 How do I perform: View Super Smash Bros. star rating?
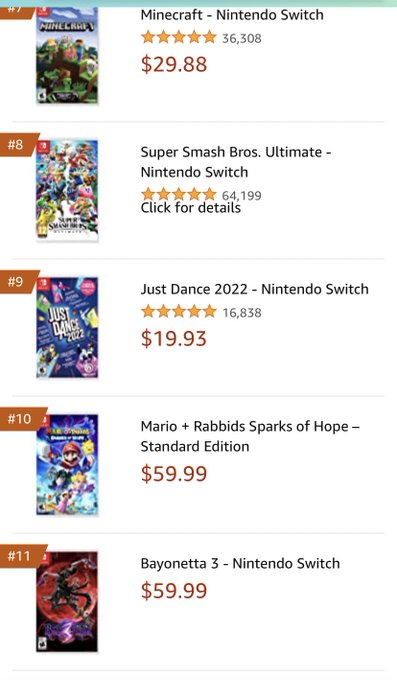(x=179, y=194)
